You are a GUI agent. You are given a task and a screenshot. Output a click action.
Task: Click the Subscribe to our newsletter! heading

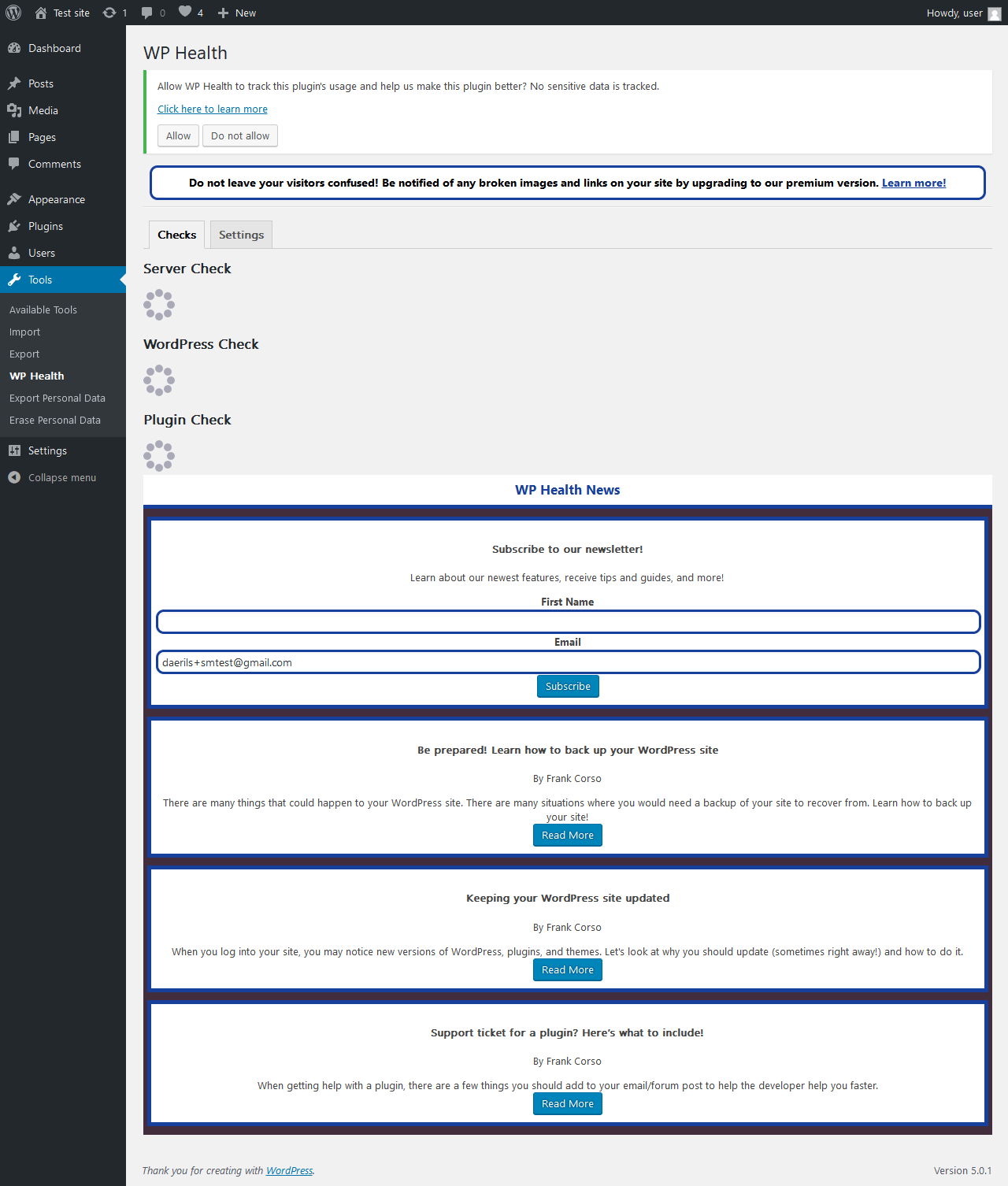[568, 549]
